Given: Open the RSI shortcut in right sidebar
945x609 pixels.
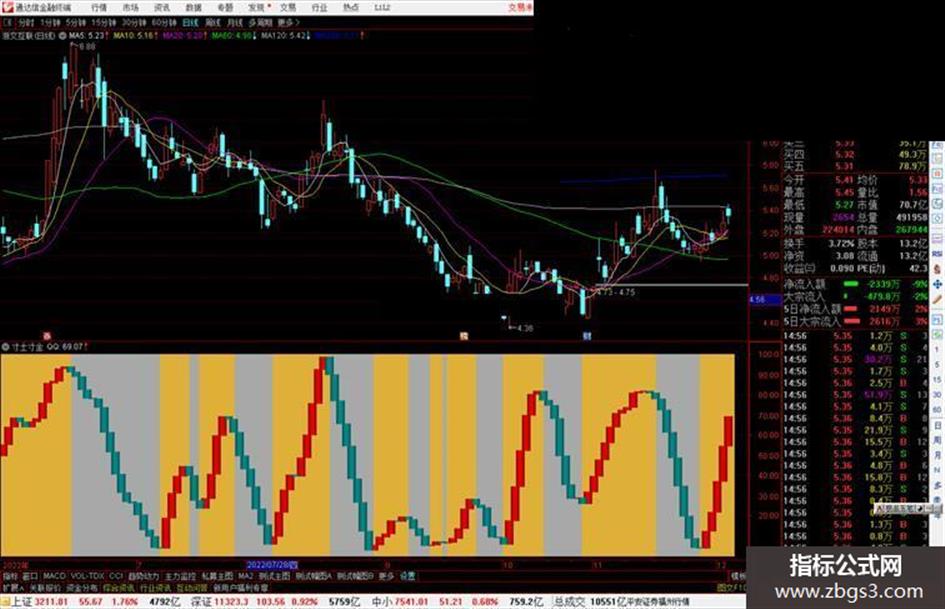Looking at the screenshot, I should pyautogui.click(x=937, y=254).
